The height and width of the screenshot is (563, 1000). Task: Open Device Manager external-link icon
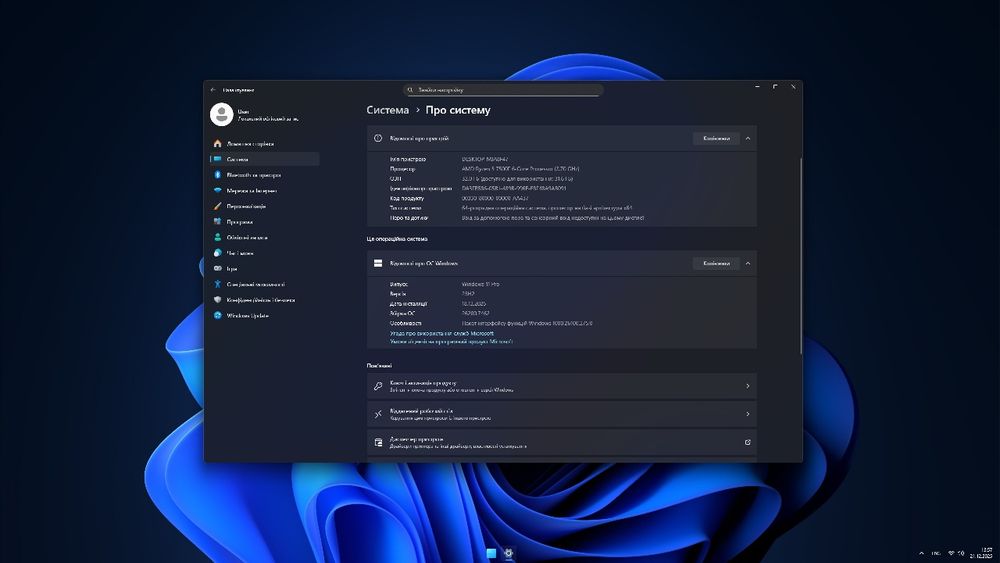747,442
